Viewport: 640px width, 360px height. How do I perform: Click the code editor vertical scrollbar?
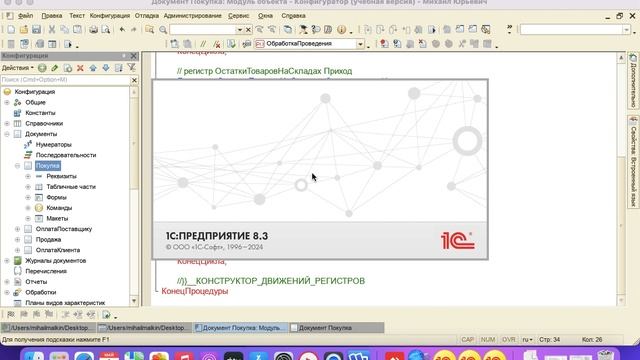(x=621, y=180)
